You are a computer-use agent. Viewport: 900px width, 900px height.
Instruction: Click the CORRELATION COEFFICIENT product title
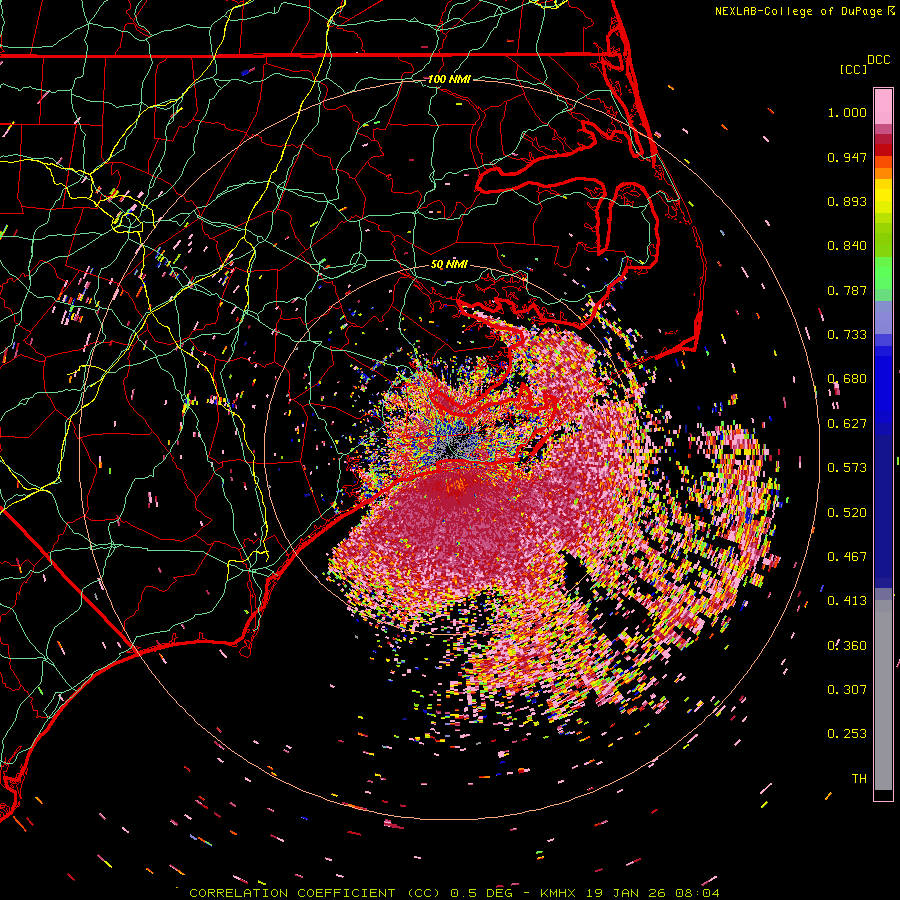tap(315, 893)
